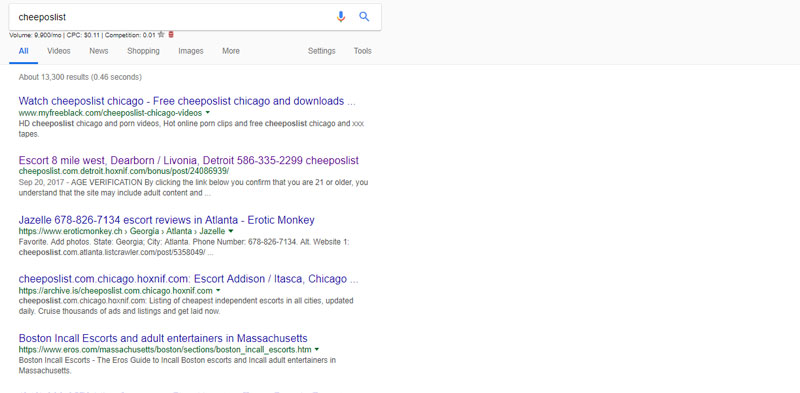Click the star icon beside Competition value
This screenshot has height=393, width=800.
pos(161,35)
